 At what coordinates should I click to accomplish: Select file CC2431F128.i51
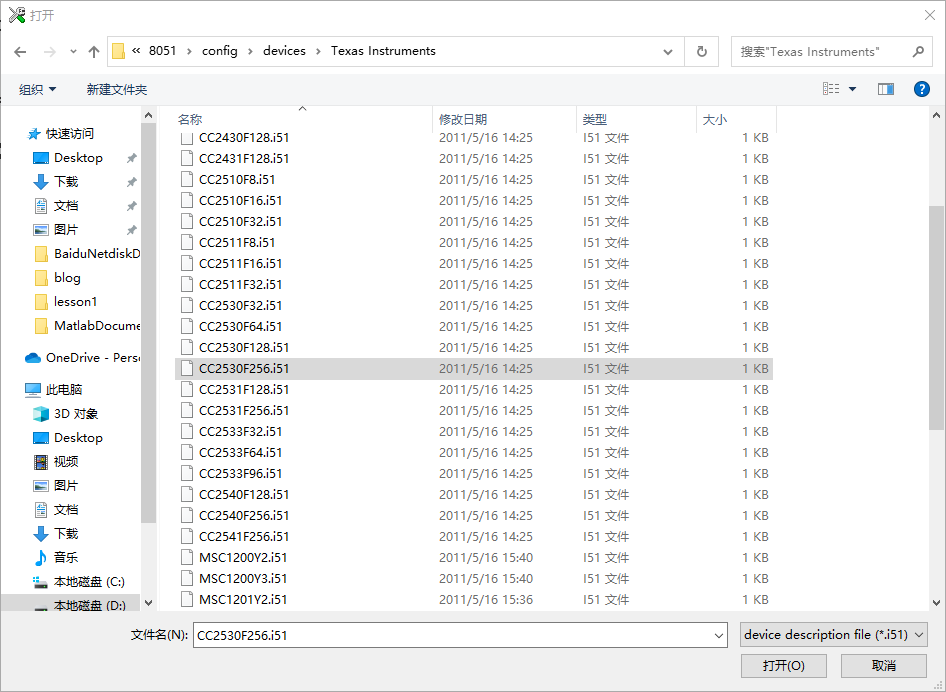(x=474, y=159)
